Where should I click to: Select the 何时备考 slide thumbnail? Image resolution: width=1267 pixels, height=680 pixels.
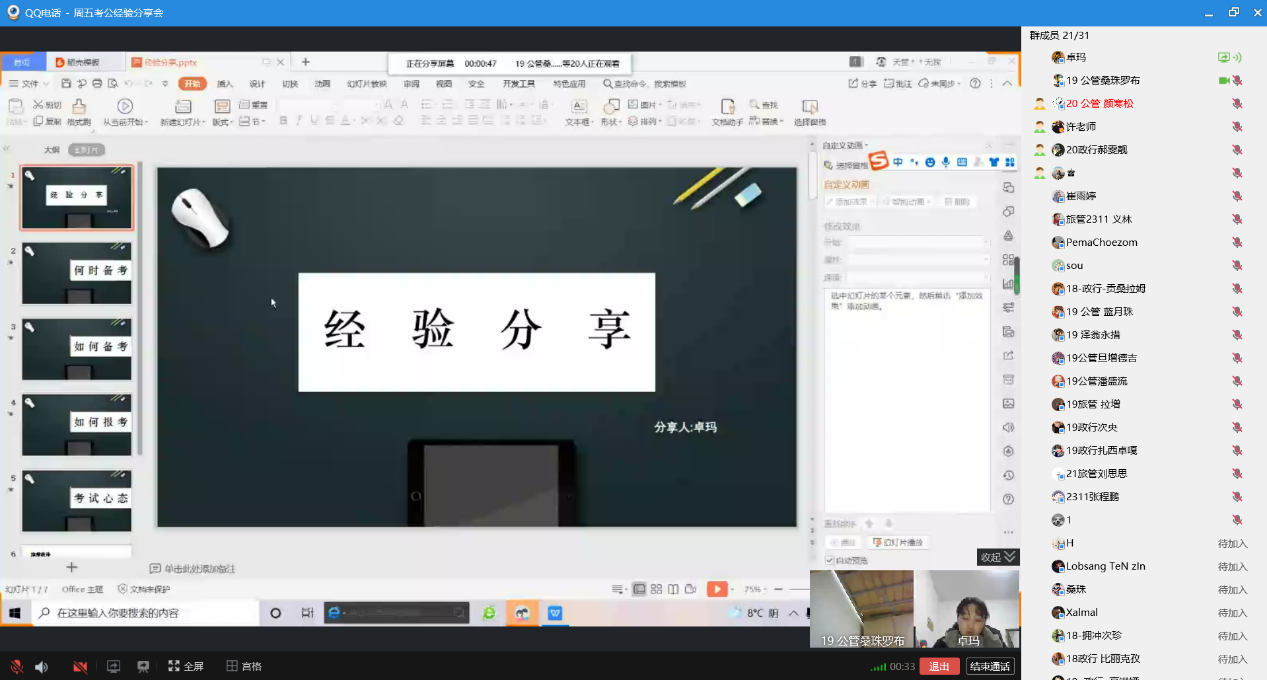77,273
